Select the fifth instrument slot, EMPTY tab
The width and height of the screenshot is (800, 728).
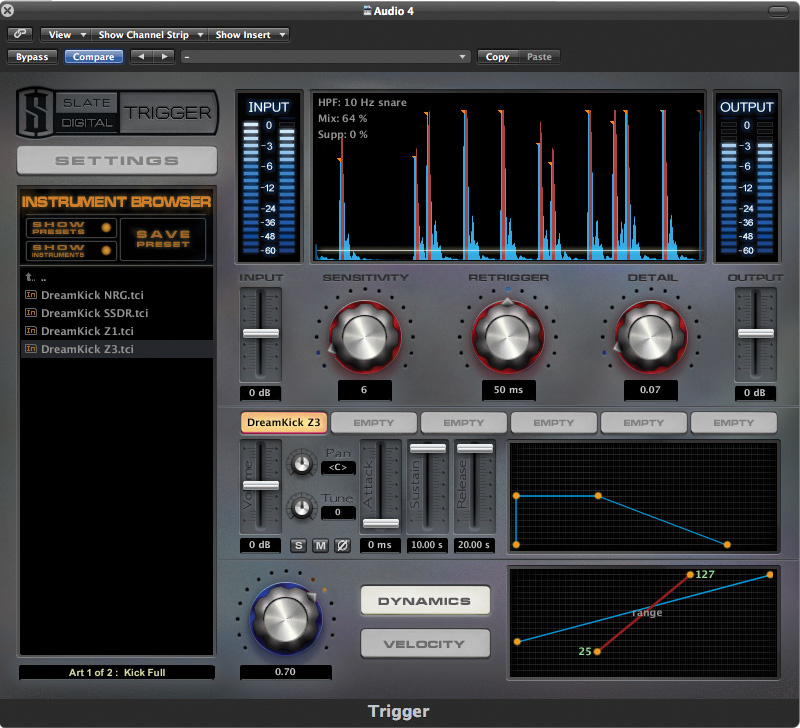tap(644, 423)
